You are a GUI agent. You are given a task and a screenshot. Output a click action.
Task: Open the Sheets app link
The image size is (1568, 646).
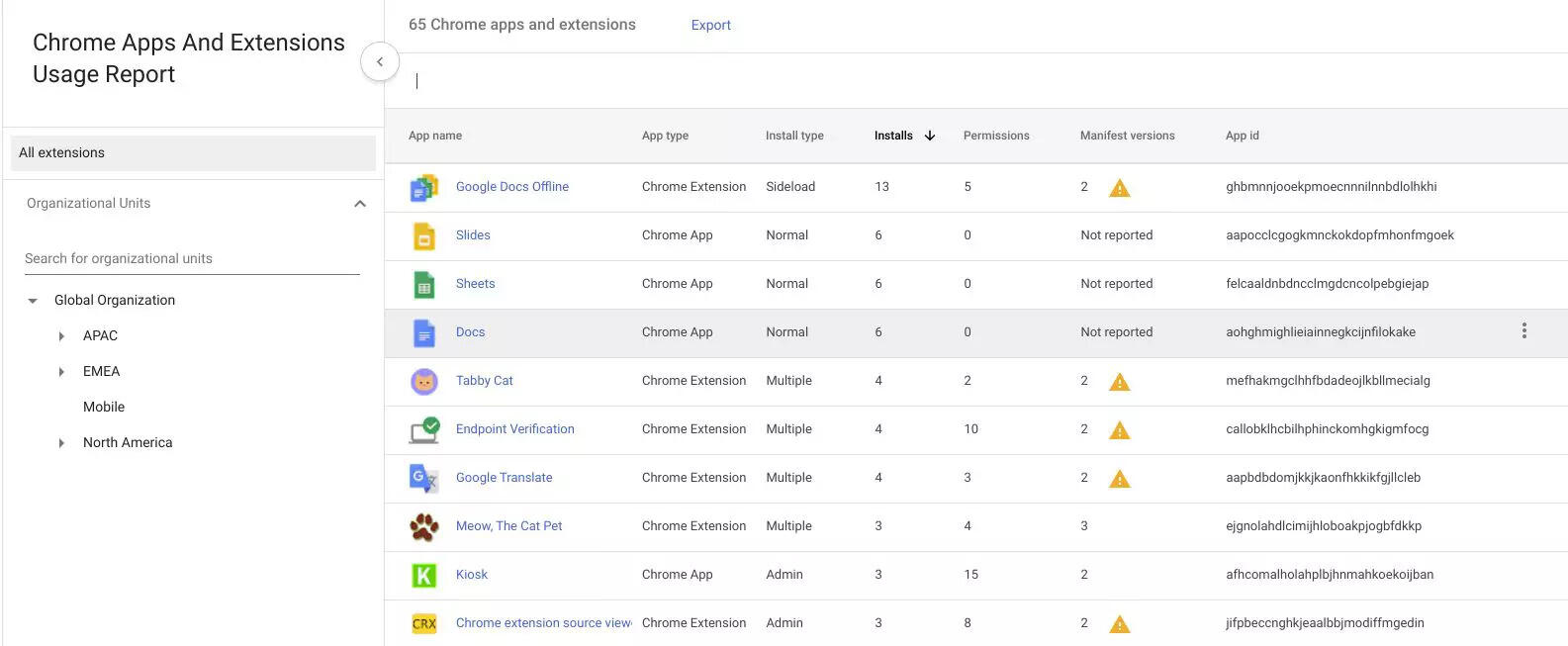[475, 284]
